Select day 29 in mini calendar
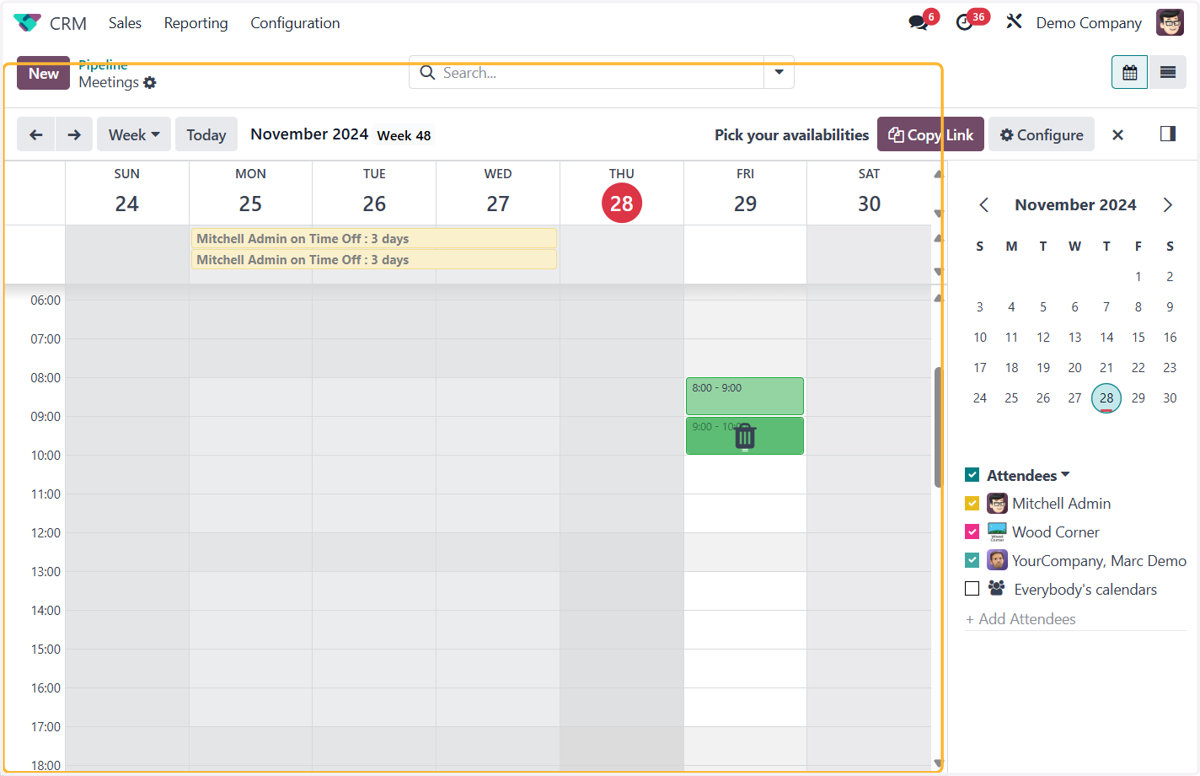 [x=1138, y=397]
